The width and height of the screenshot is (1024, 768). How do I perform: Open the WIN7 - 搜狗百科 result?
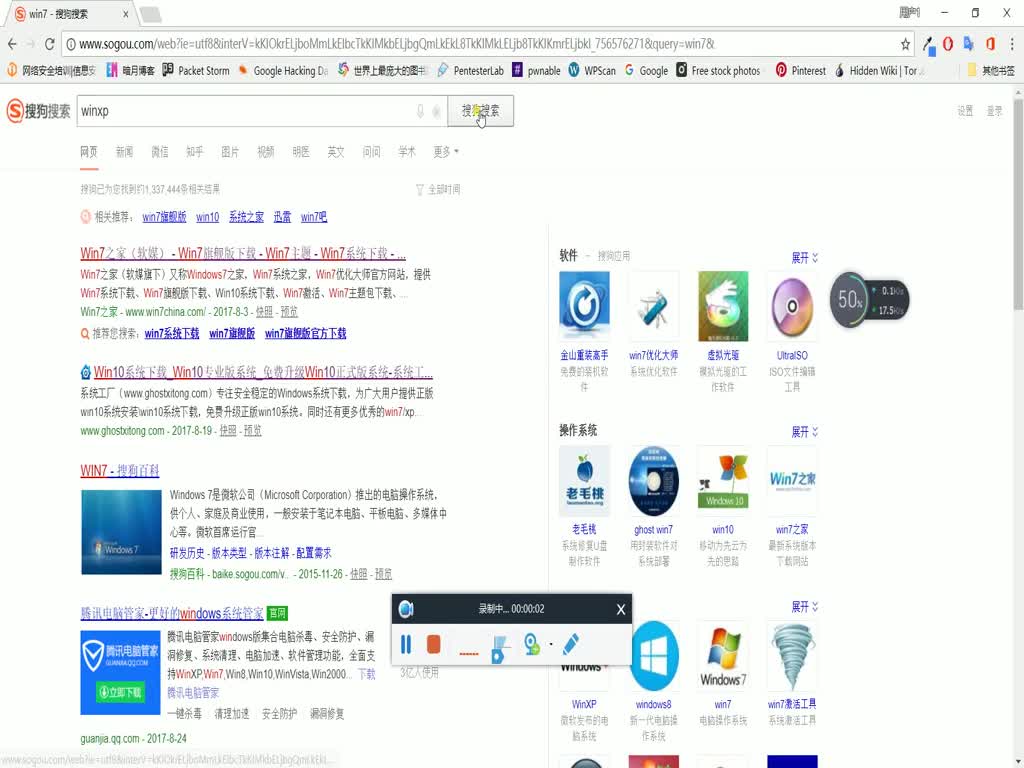coord(120,470)
